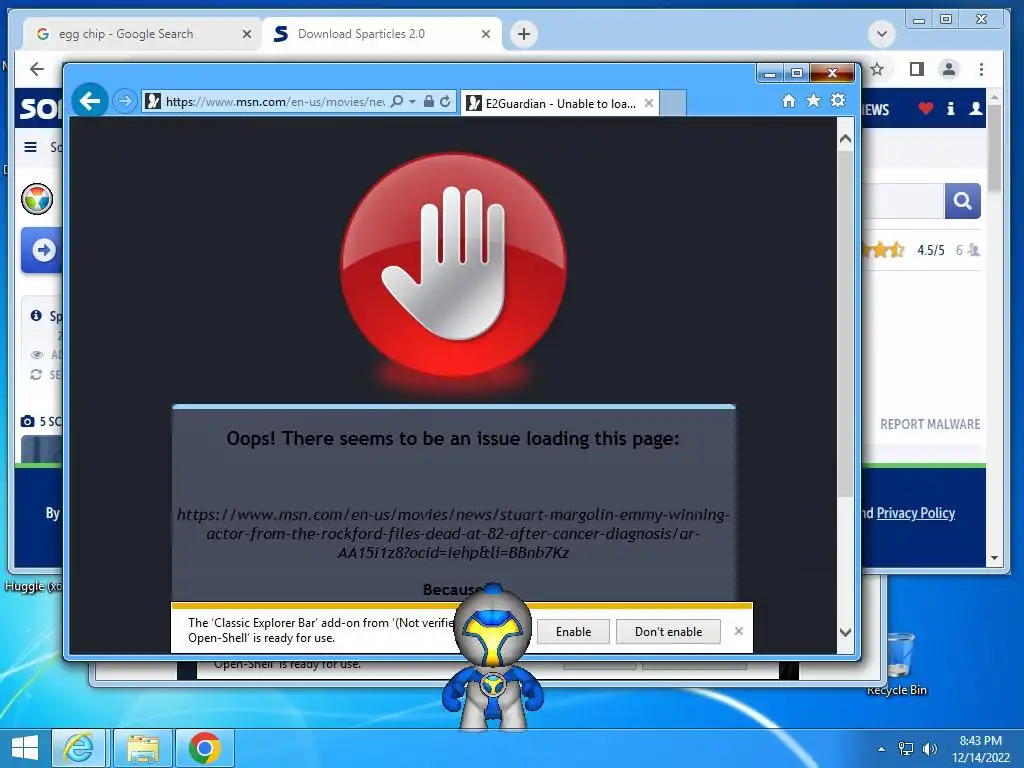The width and height of the screenshot is (1024, 768).
Task: Click the blocked msn.com URL text
Action: (453, 534)
